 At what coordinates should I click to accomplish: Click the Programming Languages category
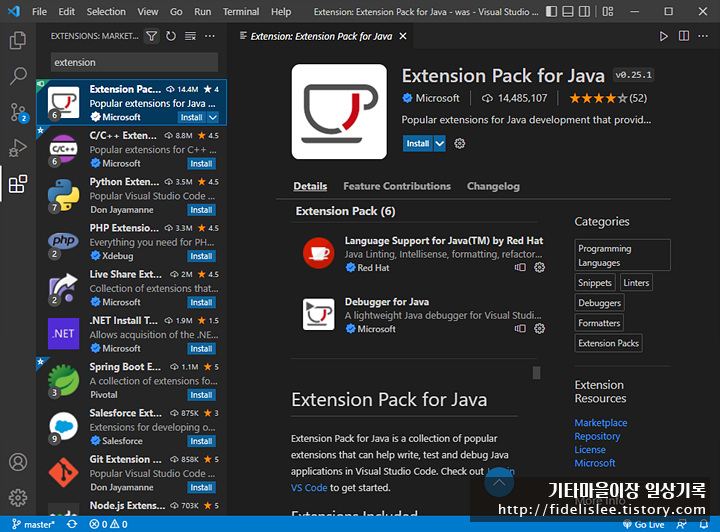622,255
